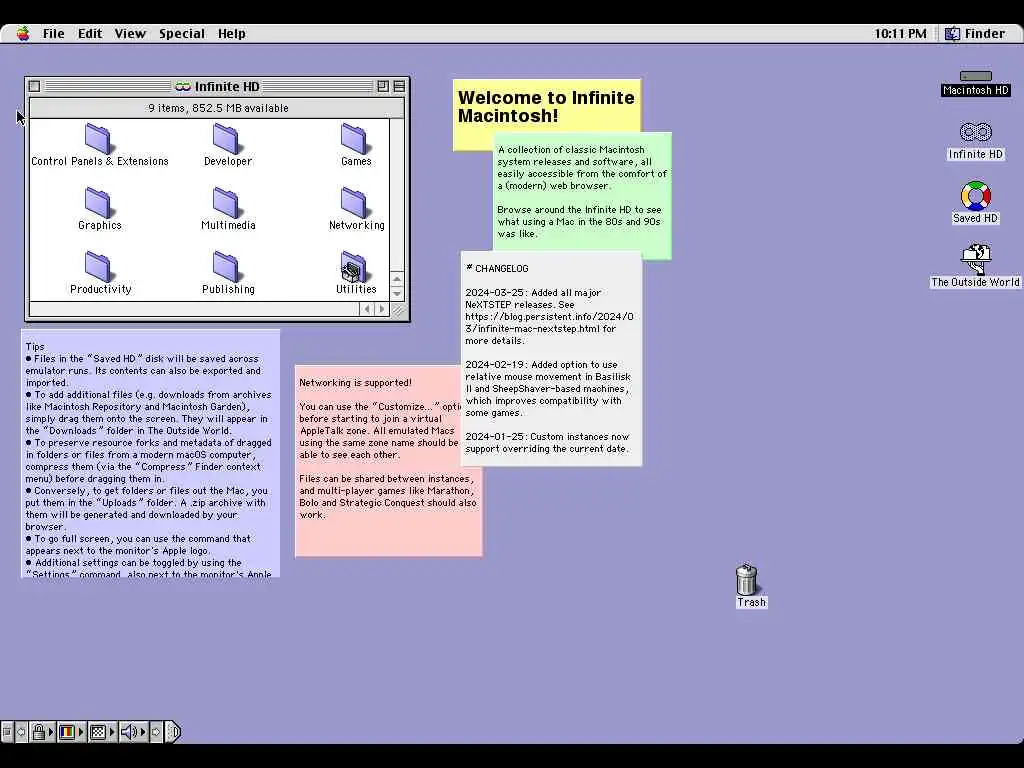Toggle the Infinite HD window collapse box
Viewport: 1024px width, 768px height.
[x=399, y=86]
